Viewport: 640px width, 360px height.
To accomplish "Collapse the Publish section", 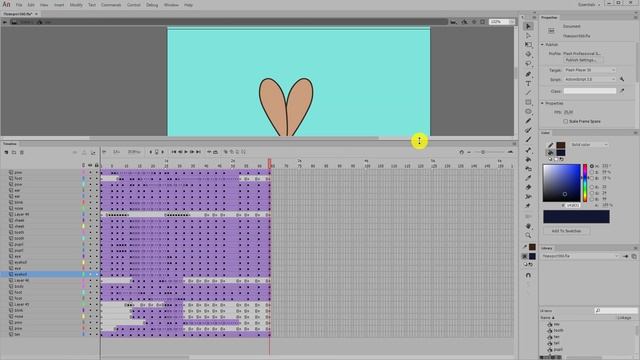I will pos(542,44).
